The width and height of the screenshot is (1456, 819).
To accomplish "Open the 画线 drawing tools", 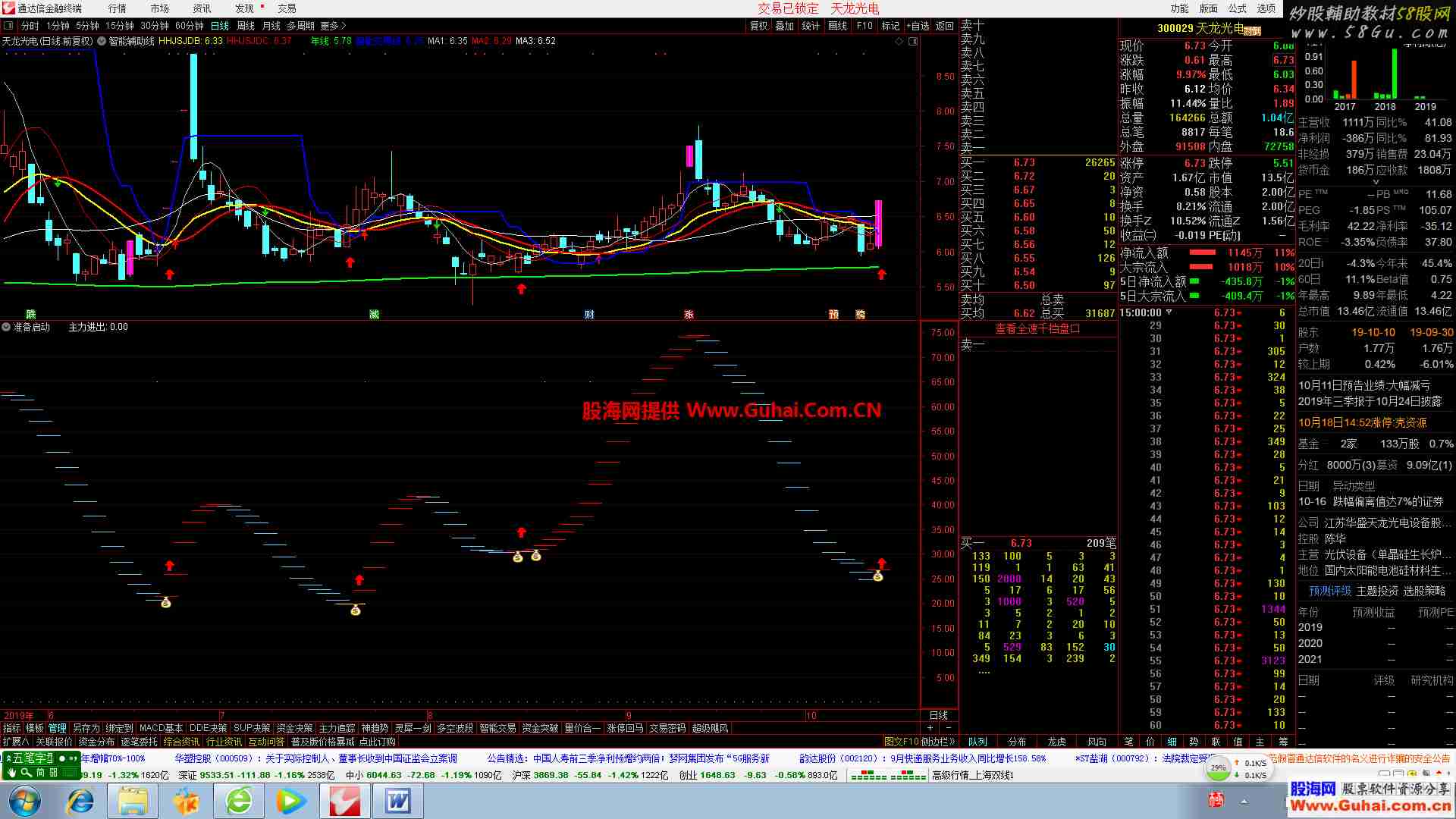I will (838, 26).
